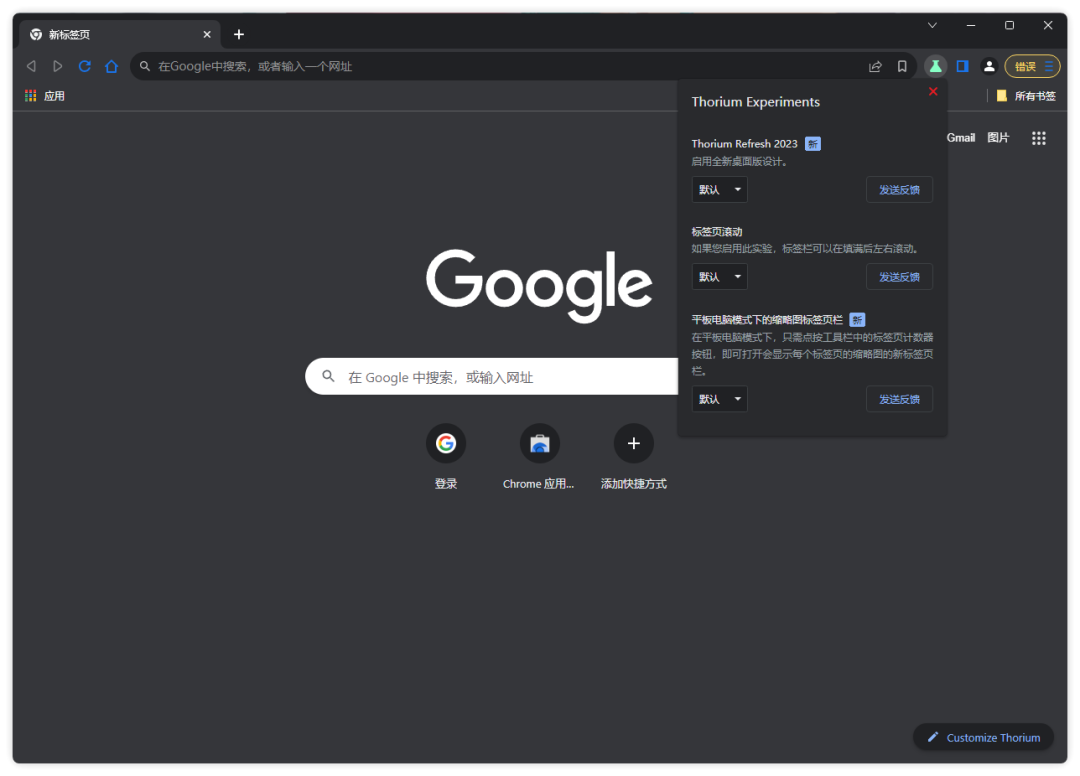The width and height of the screenshot is (1080, 776).
Task: Open the 所有书签 folder
Action: (x=1026, y=96)
